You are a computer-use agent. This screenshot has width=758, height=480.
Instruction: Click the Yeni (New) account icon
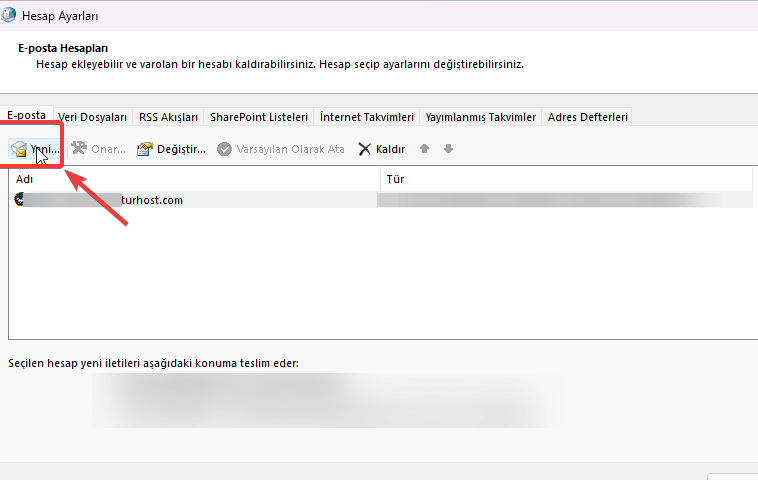19,149
